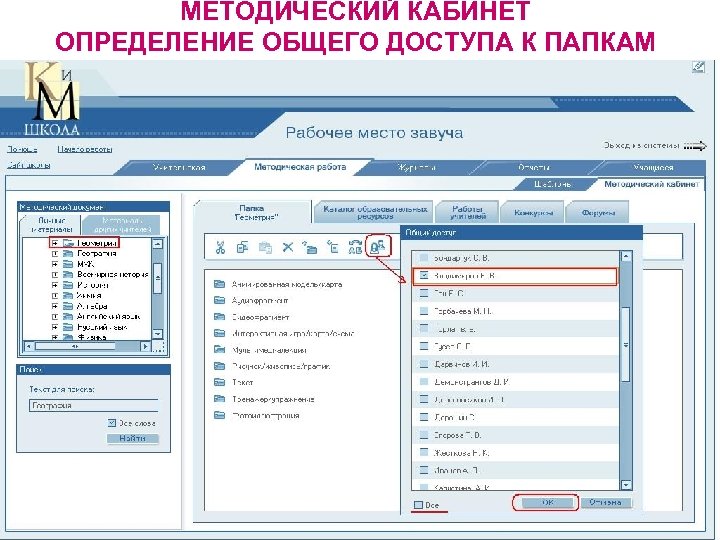The width and height of the screenshot is (720, 540).
Task: Open the Сайт школы link
Action: click(x=28, y=165)
